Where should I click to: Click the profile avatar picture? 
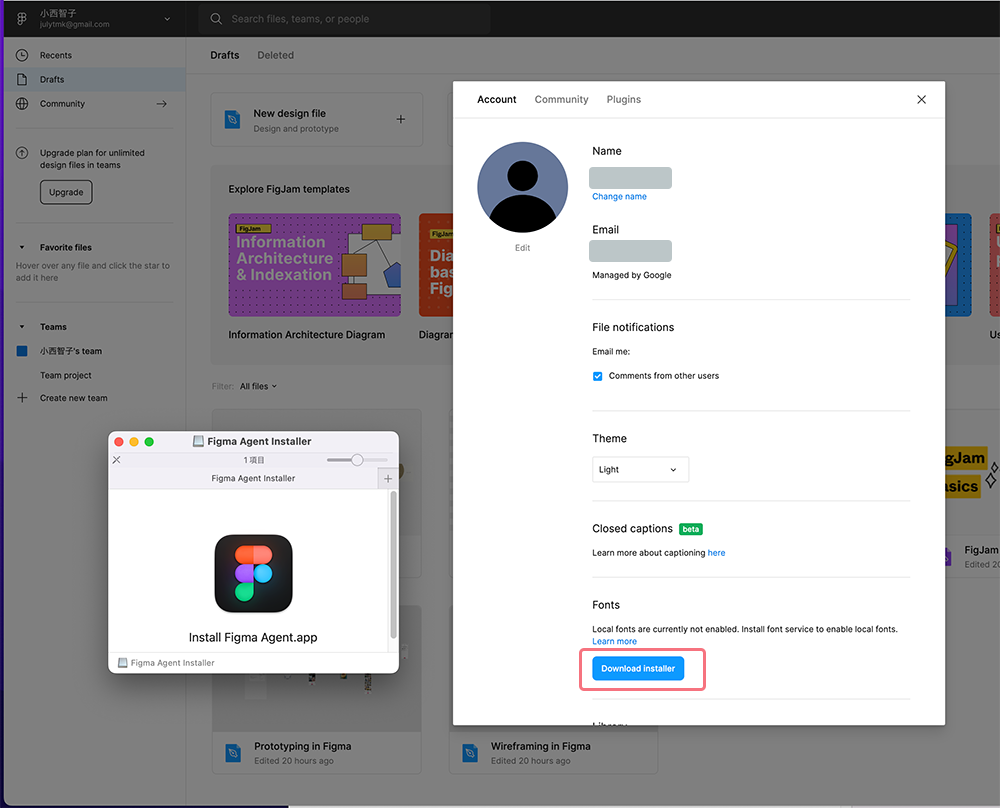click(522, 187)
